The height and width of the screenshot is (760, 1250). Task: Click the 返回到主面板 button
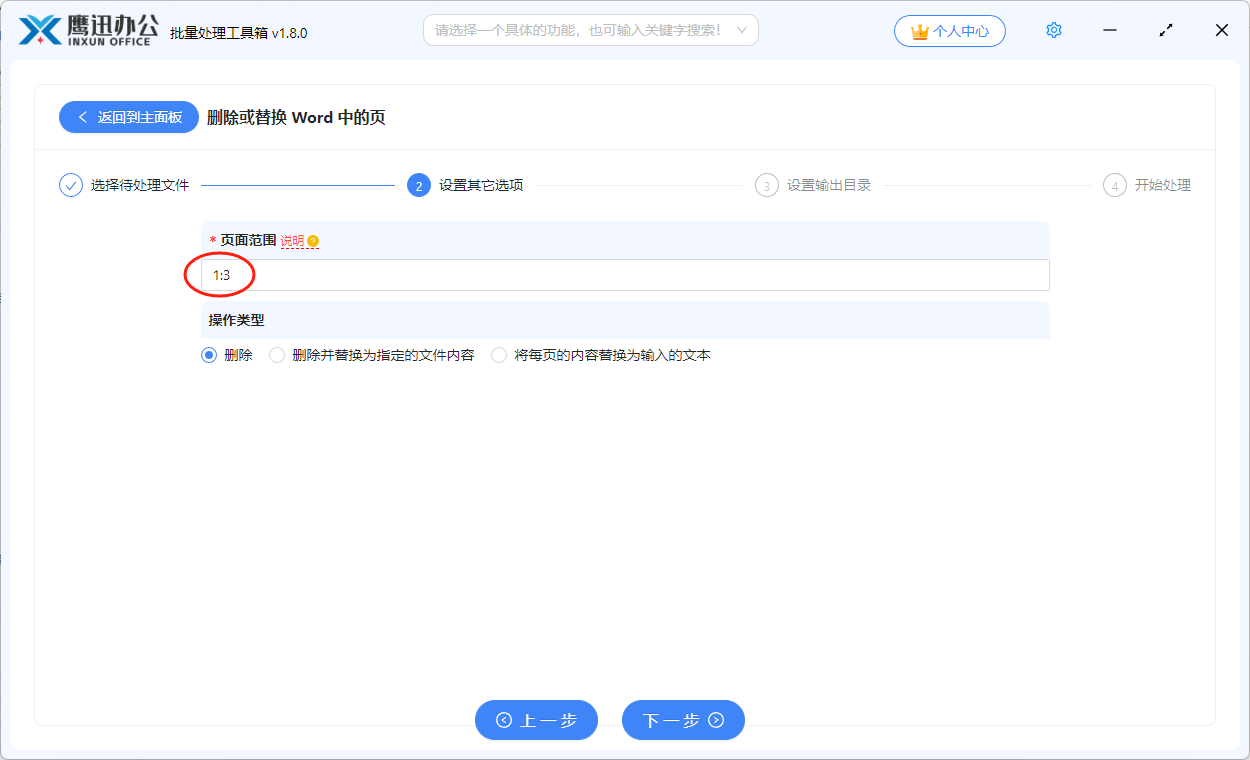pyautogui.click(x=129, y=117)
